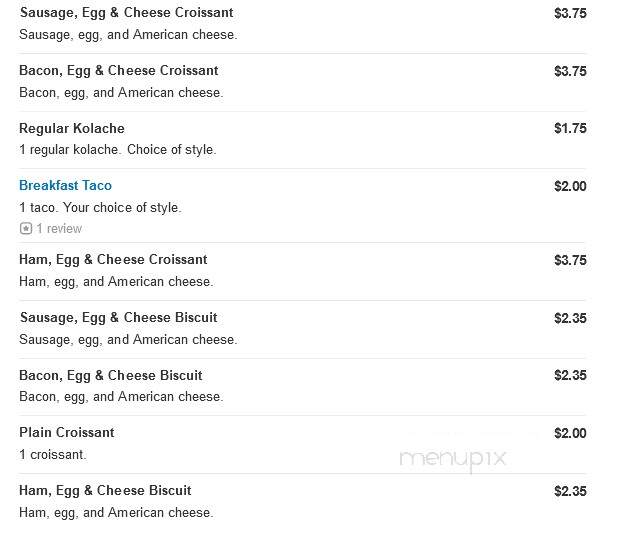Click the '1 croissant.' description text

pos(53,455)
